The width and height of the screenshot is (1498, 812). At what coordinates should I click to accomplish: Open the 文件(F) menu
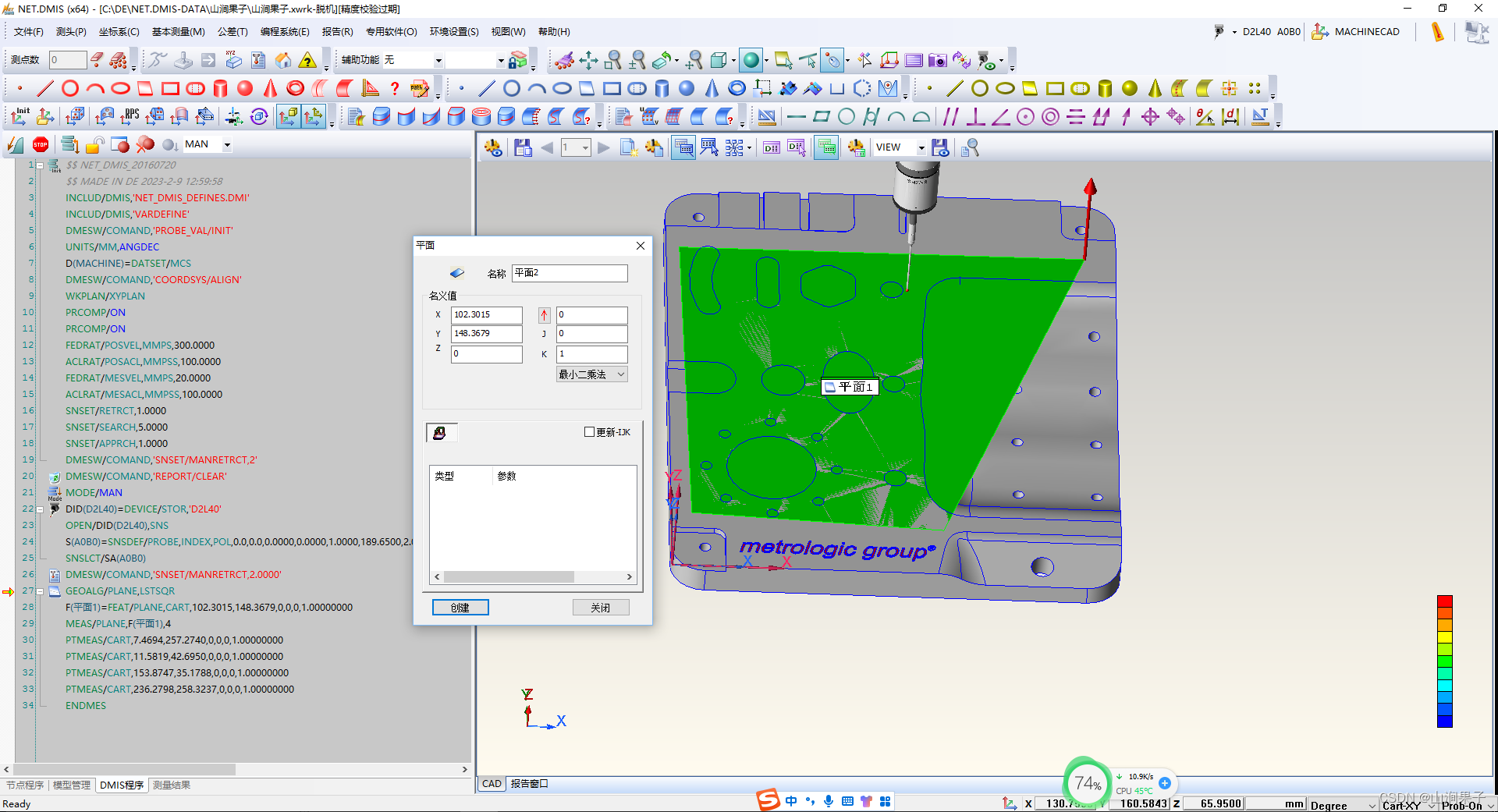click(x=29, y=32)
